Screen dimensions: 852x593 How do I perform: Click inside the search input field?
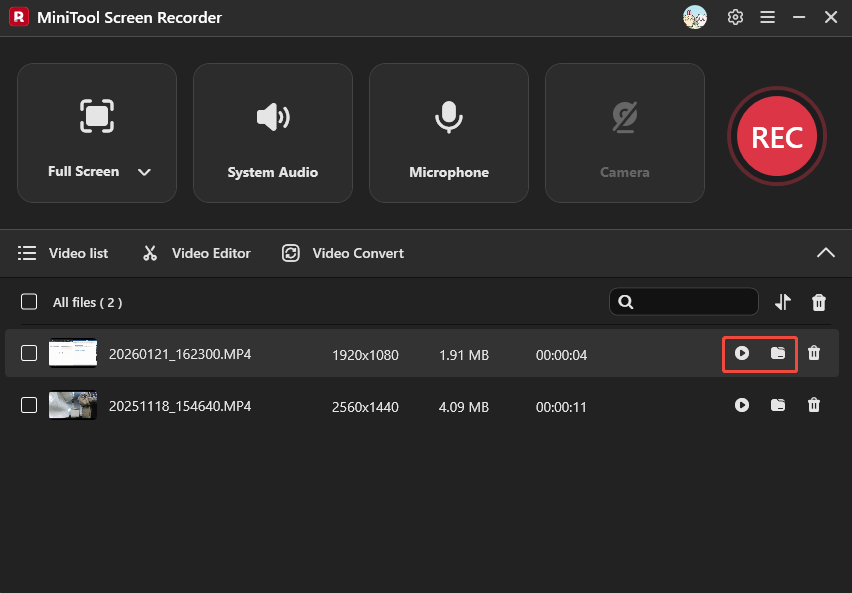(x=690, y=301)
